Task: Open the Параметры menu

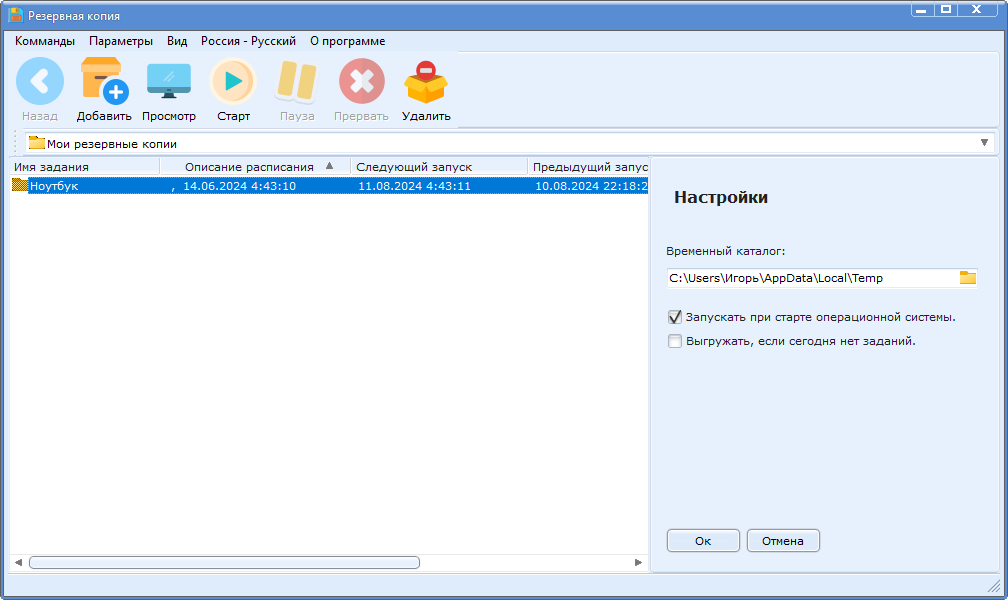Action: point(121,41)
